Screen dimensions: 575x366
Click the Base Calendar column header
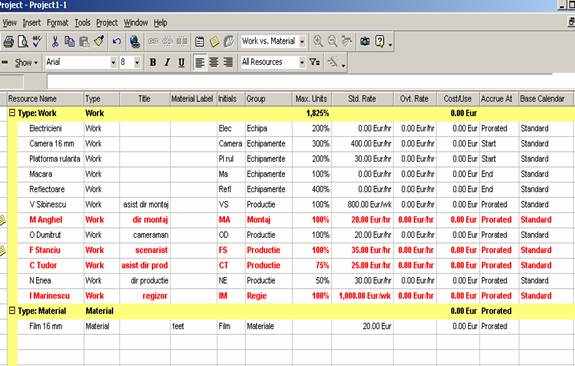pos(546,99)
